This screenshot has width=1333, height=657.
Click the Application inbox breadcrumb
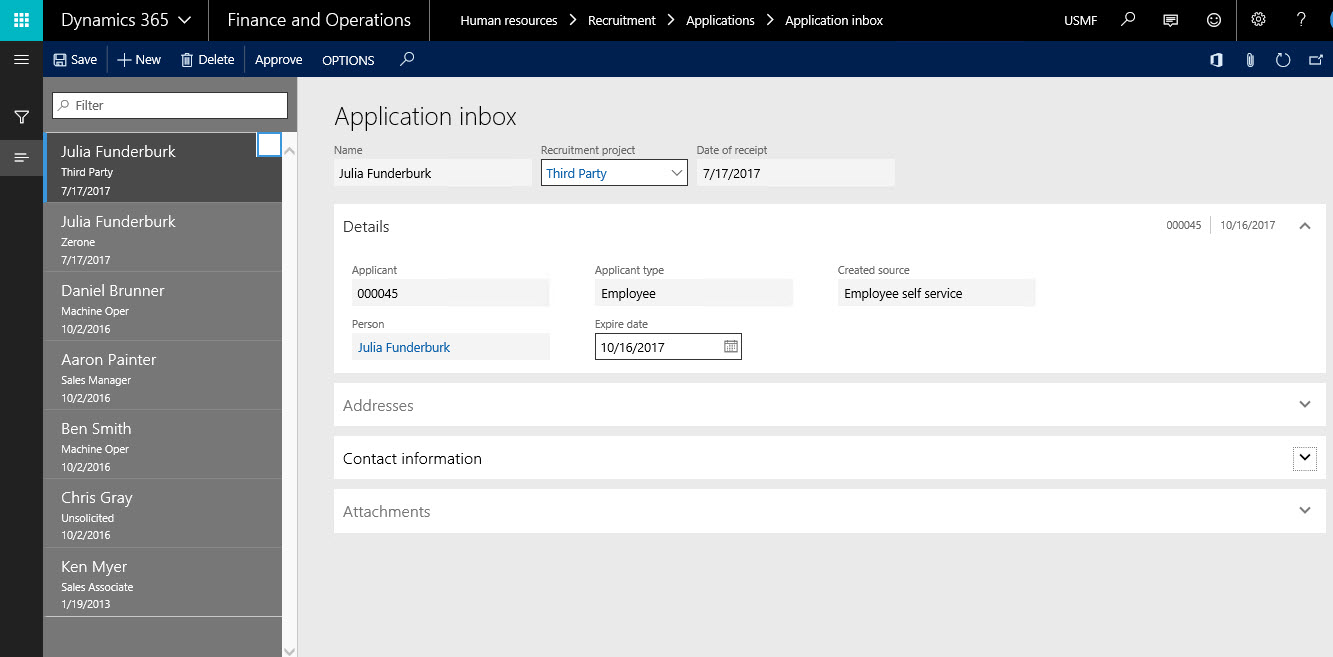click(834, 20)
